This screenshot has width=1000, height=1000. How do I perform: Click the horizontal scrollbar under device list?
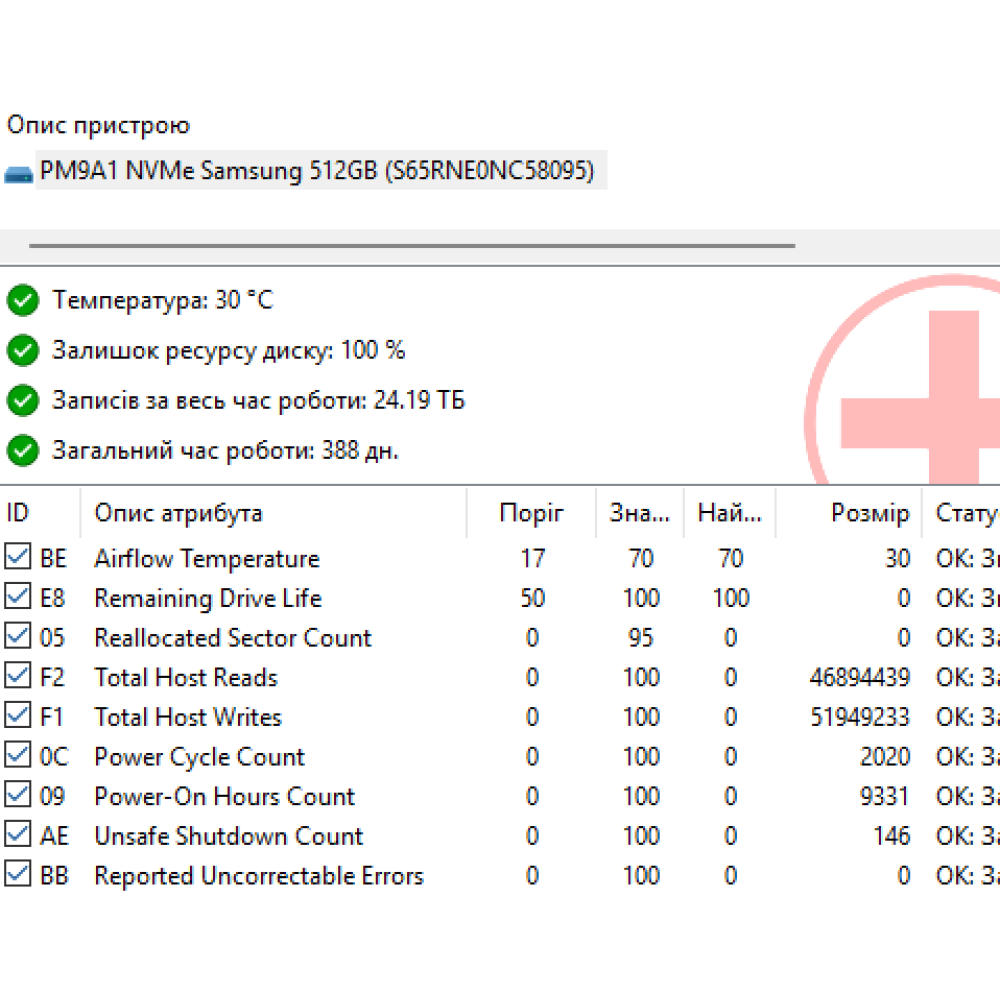point(411,244)
